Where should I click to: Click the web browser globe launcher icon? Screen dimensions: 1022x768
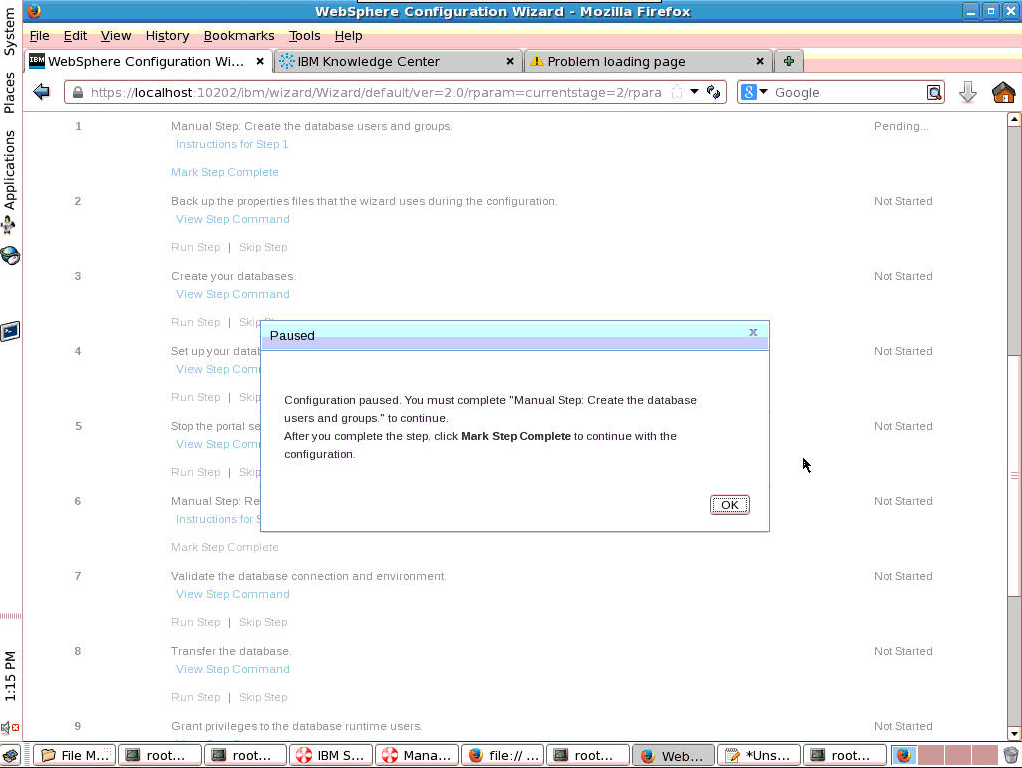pyautogui.click(x=10, y=256)
